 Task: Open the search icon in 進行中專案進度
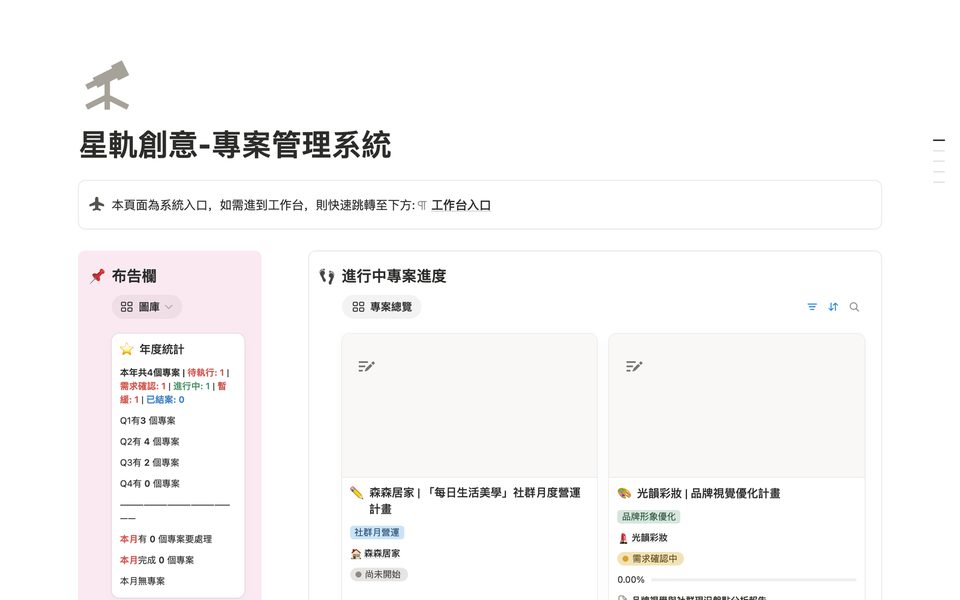tap(854, 307)
